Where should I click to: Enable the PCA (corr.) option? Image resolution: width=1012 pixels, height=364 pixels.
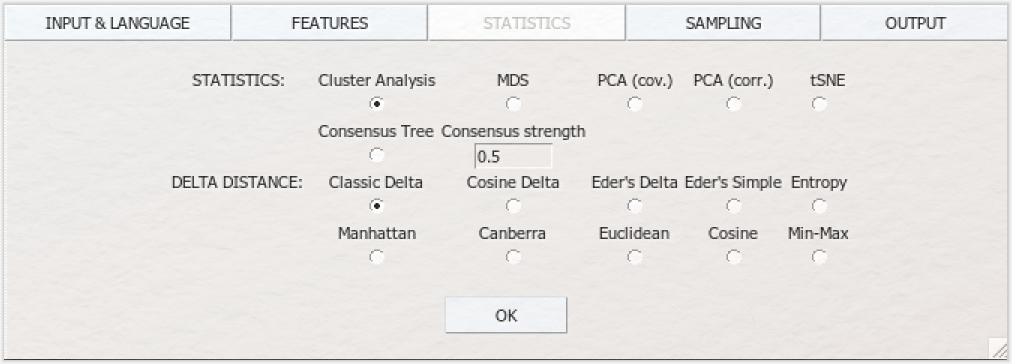click(733, 104)
